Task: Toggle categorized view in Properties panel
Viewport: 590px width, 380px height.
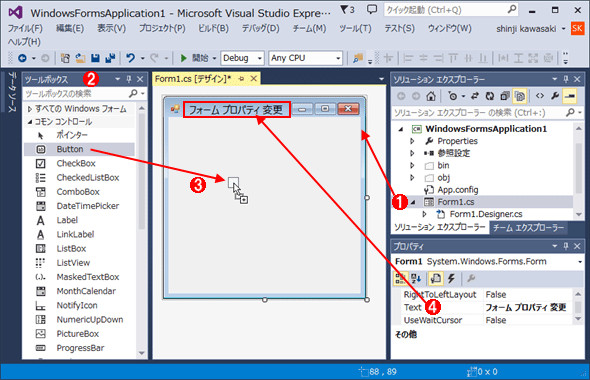Action: [400, 278]
